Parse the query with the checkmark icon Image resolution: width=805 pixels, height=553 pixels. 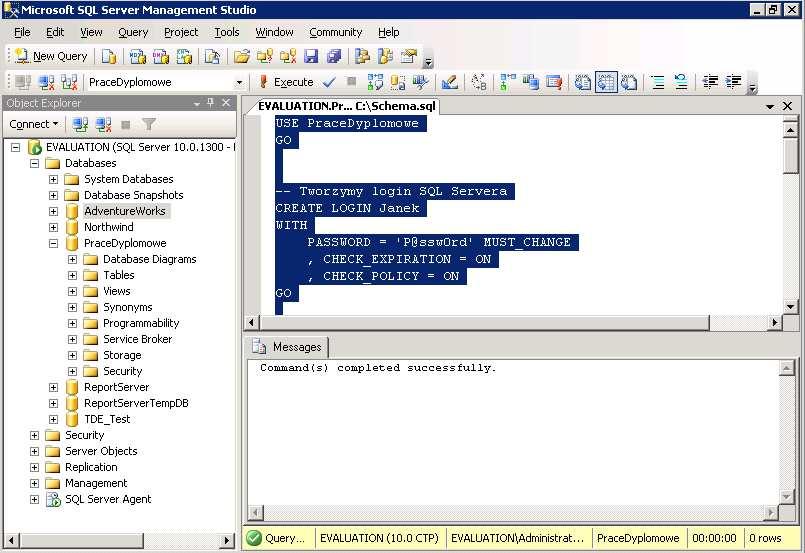(x=329, y=82)
